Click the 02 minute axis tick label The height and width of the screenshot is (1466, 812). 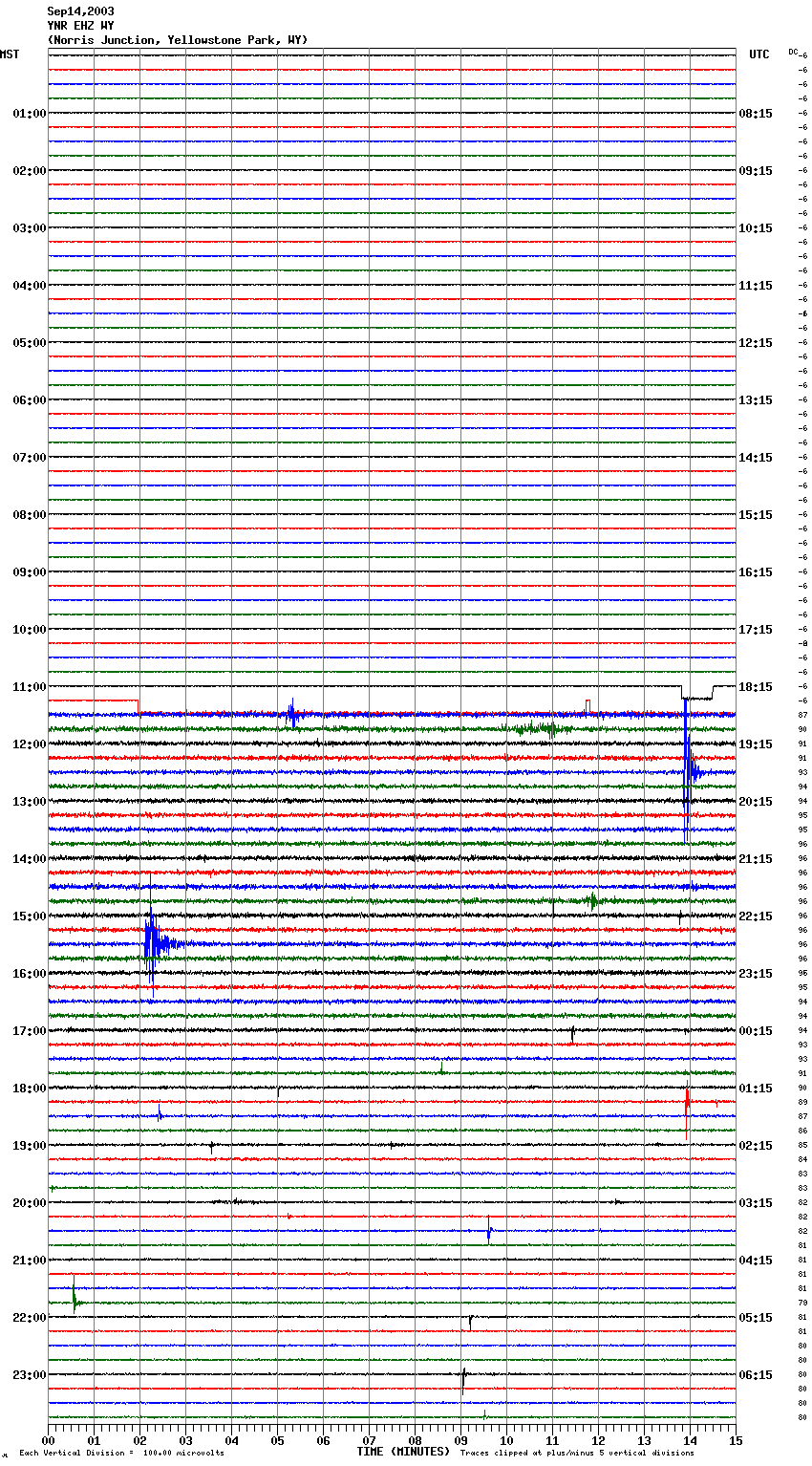(140, 1441)
